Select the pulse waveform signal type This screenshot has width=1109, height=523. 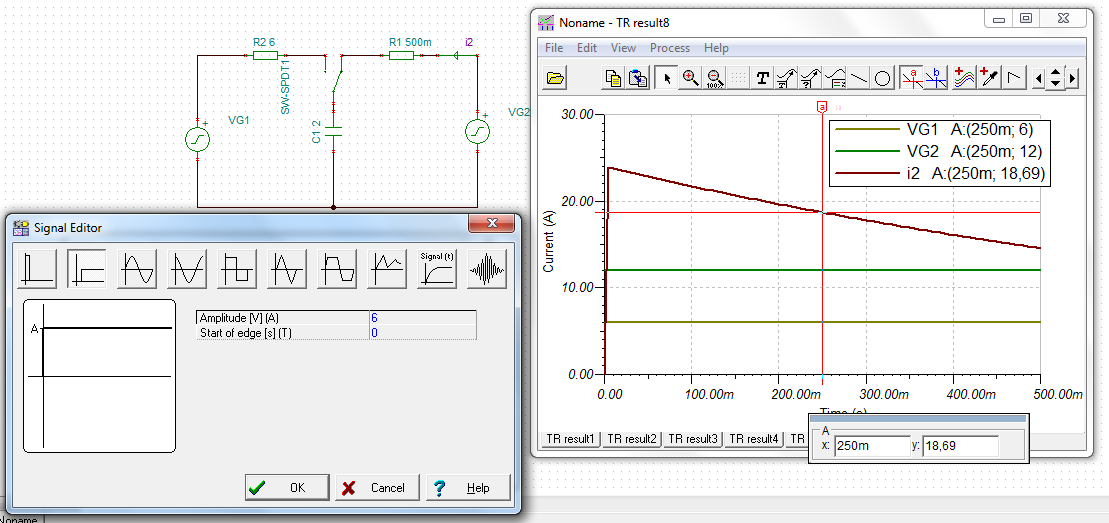pos(37,268)
